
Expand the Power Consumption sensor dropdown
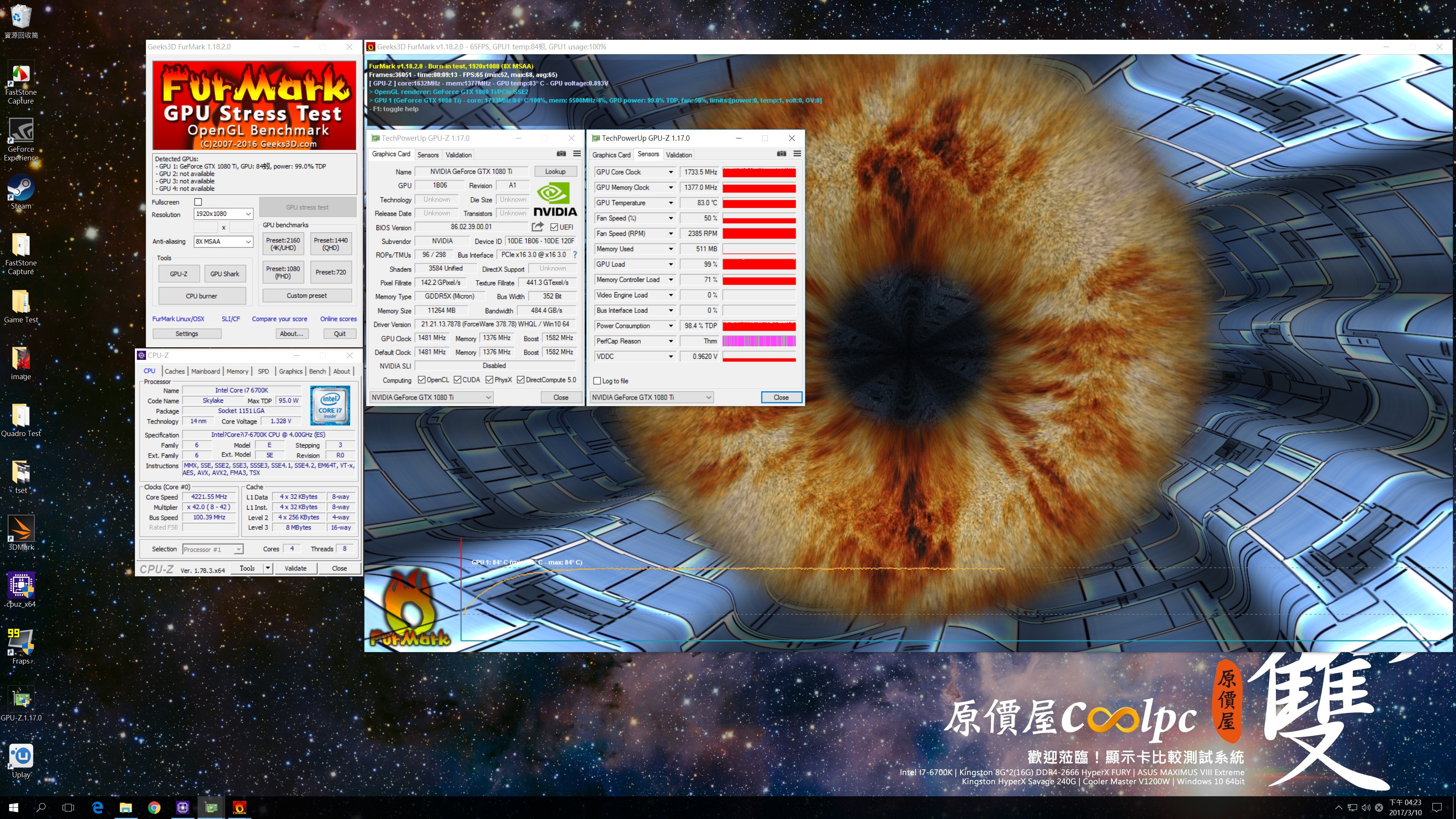click(x=671, y=326)
